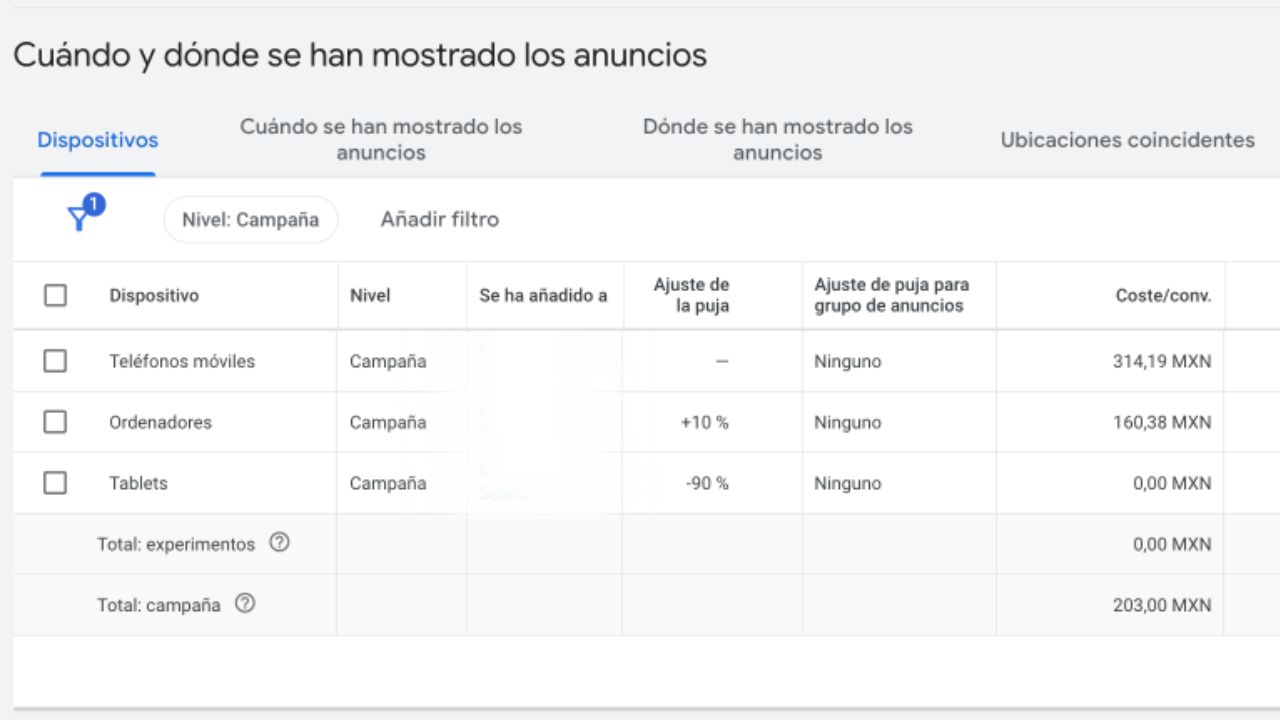Switch to Cuándo se han mostrado los anuncios tab
Viewport: 1280px width, 720px height.
click(381, 140)
